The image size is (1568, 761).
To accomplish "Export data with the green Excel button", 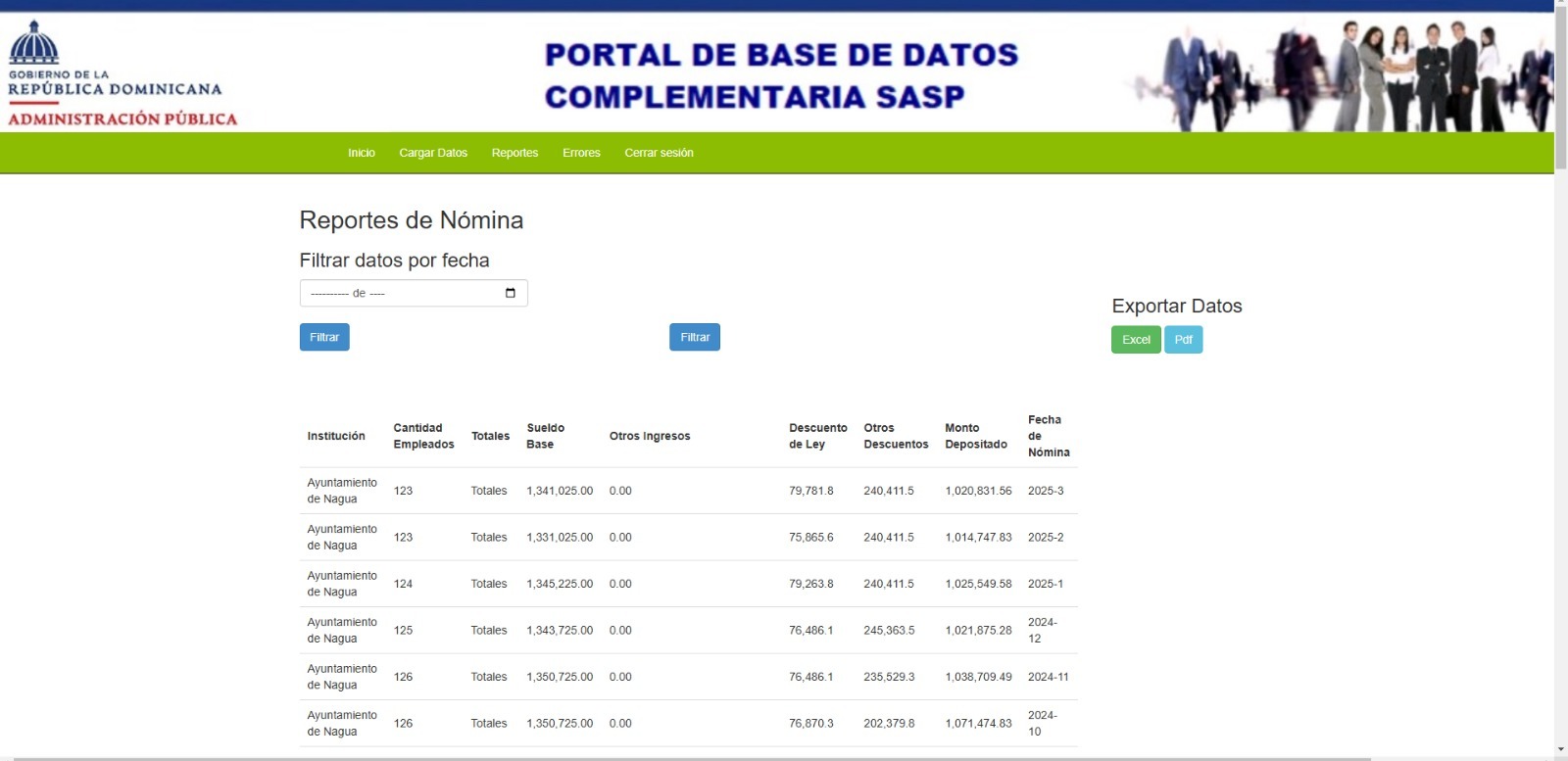I will point(1136,340).
